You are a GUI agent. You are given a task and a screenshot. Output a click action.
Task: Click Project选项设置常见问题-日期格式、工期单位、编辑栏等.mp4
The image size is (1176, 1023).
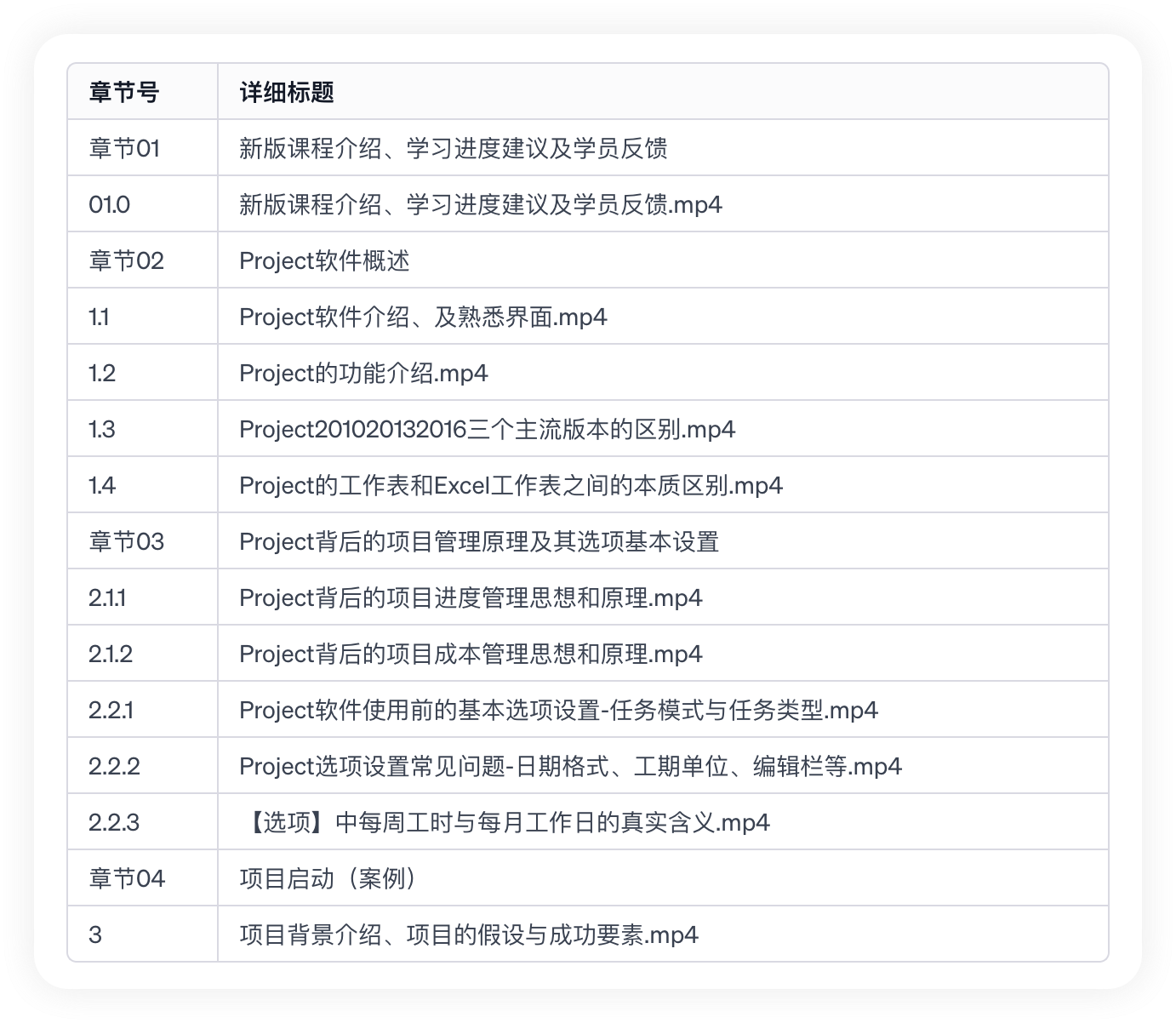tap(571, 766)
